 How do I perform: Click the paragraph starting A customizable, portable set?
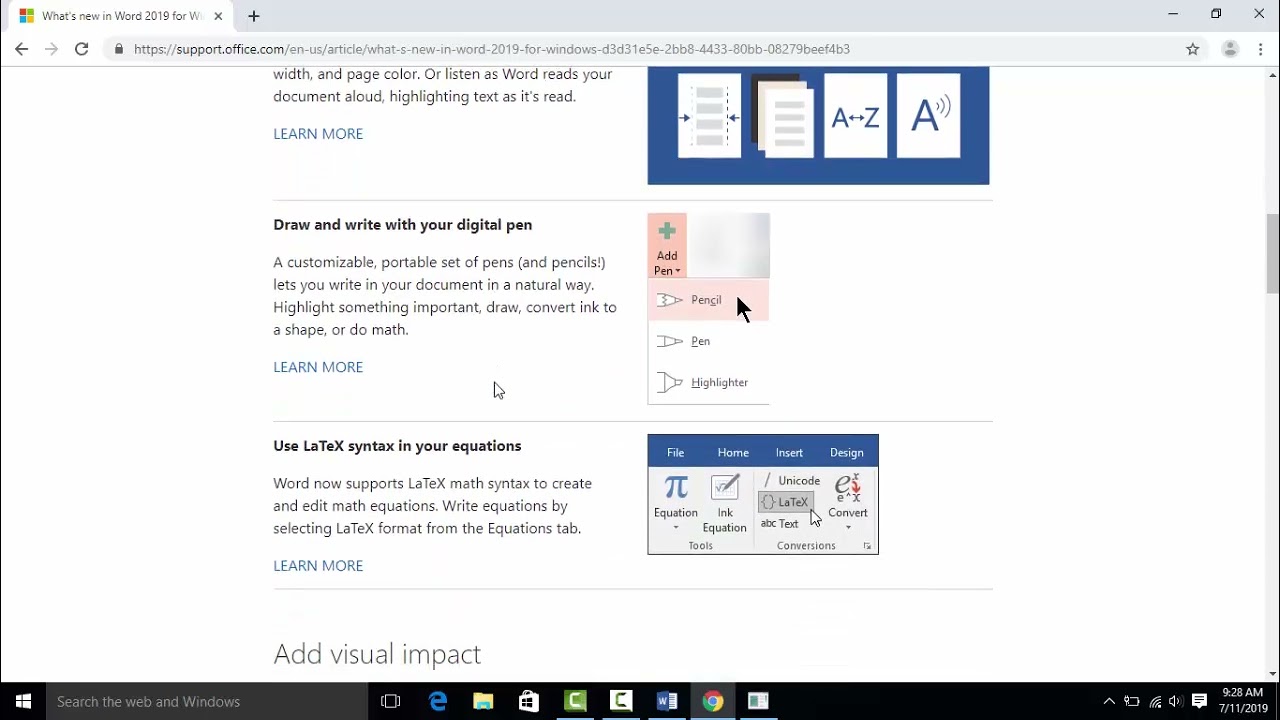[445, 296]
